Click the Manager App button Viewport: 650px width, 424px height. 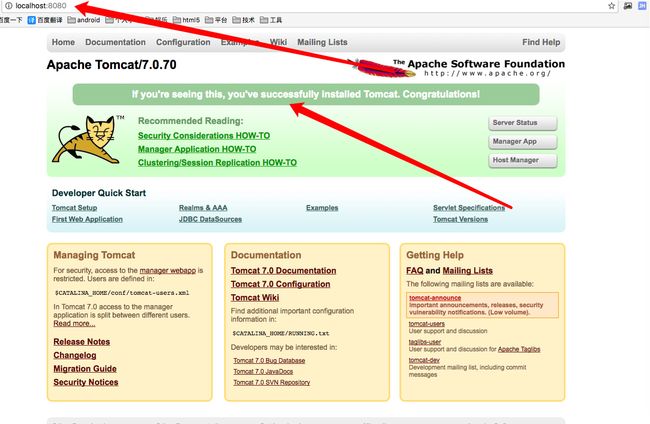click(x=523, y=142)
